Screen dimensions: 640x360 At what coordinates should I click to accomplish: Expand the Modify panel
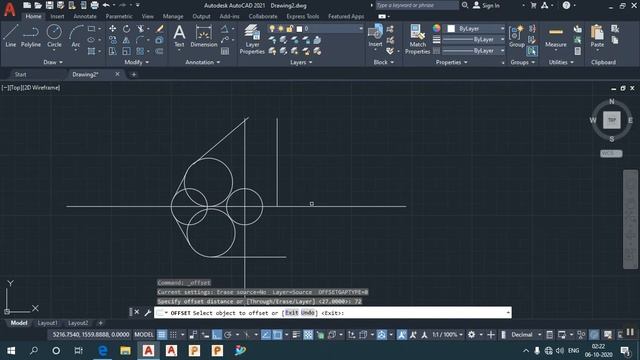point(137,62)
